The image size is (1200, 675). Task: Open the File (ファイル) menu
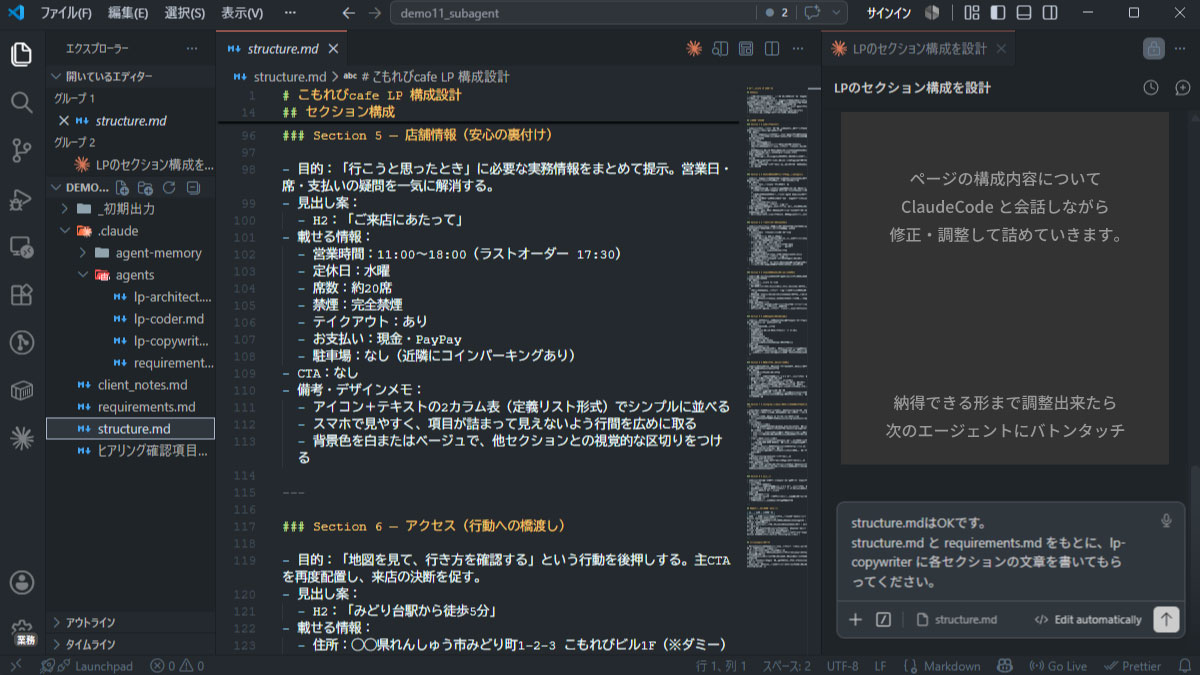pyautogui.click(x=67, y=13)
